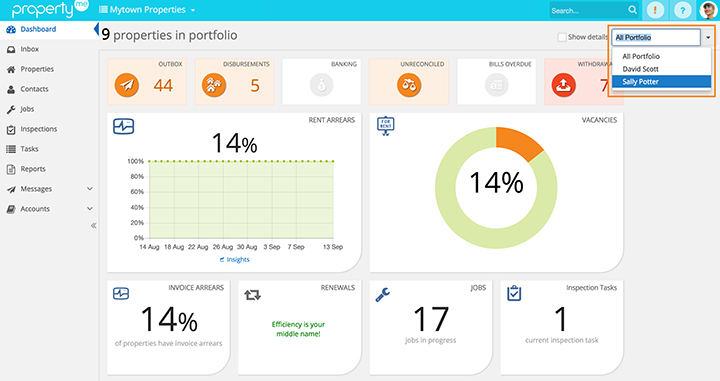This screenshot has height=381, width=720.
Task: Click the search magnifier icon
Action: (632, 10)
